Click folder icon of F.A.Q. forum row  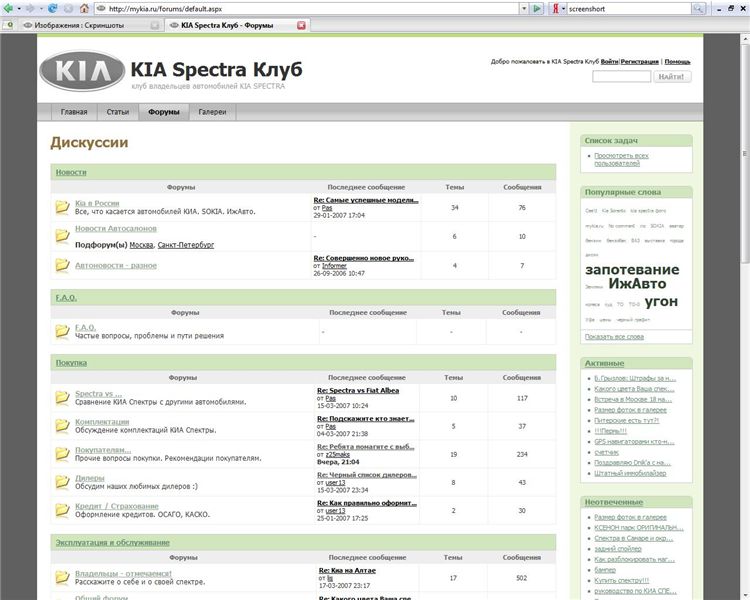click(x=62, y=331)
